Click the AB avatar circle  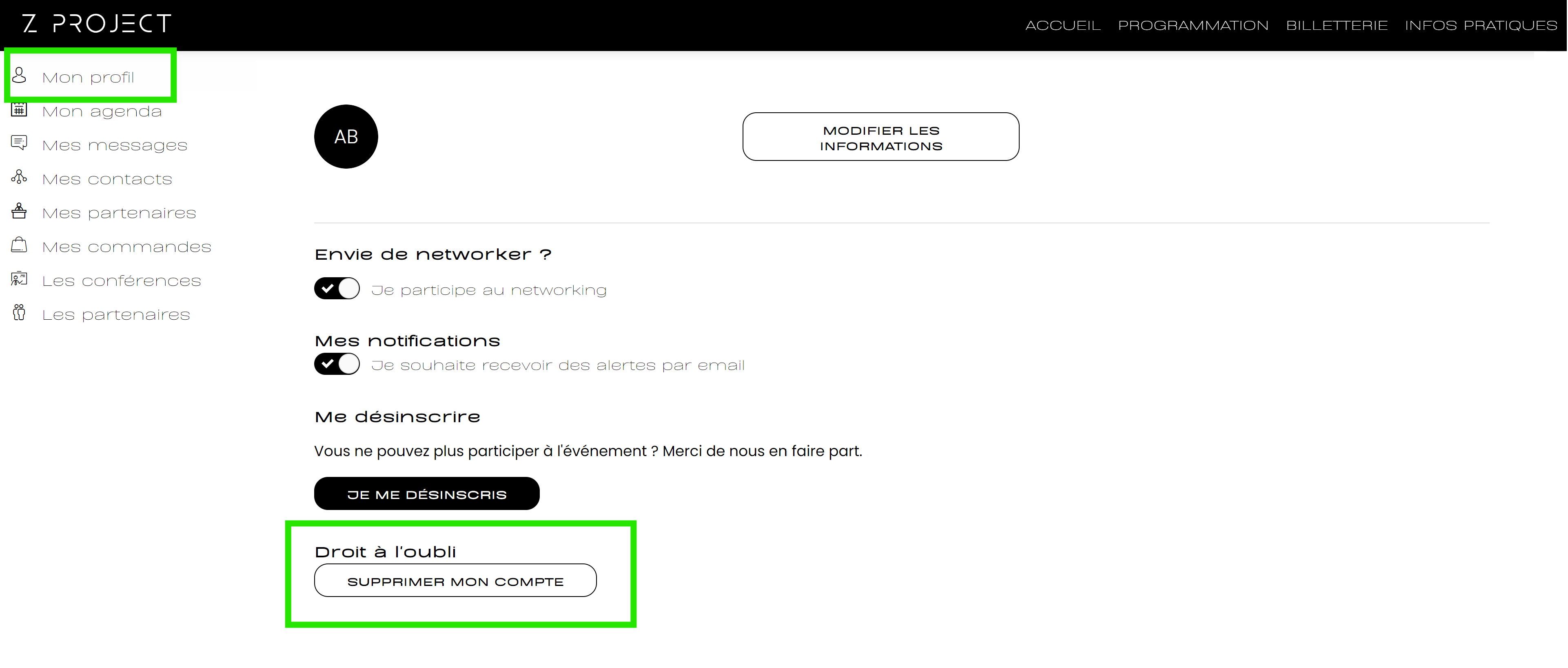[x=346, y=136]
